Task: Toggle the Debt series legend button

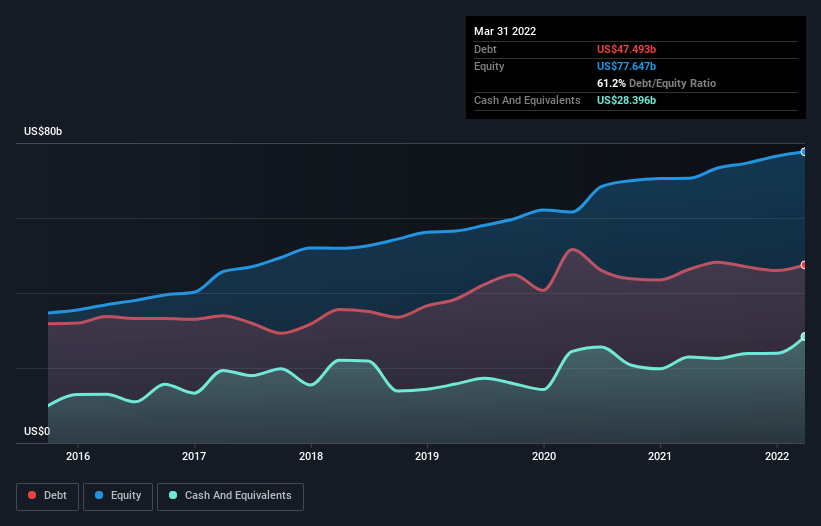Action: [48, 496]
